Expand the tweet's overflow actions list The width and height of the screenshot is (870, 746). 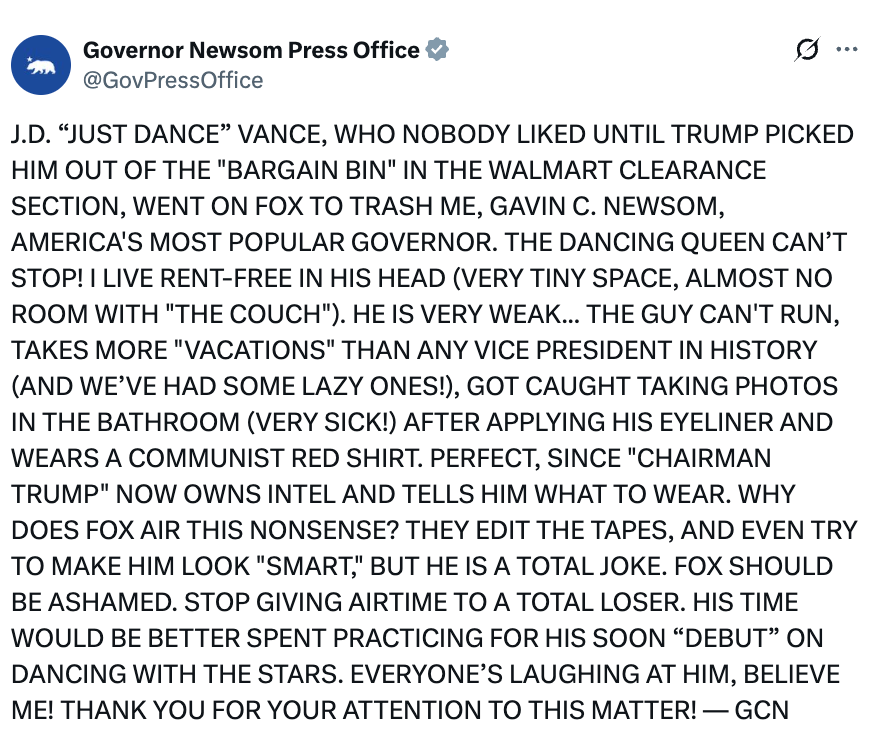[x=849, y=47]
